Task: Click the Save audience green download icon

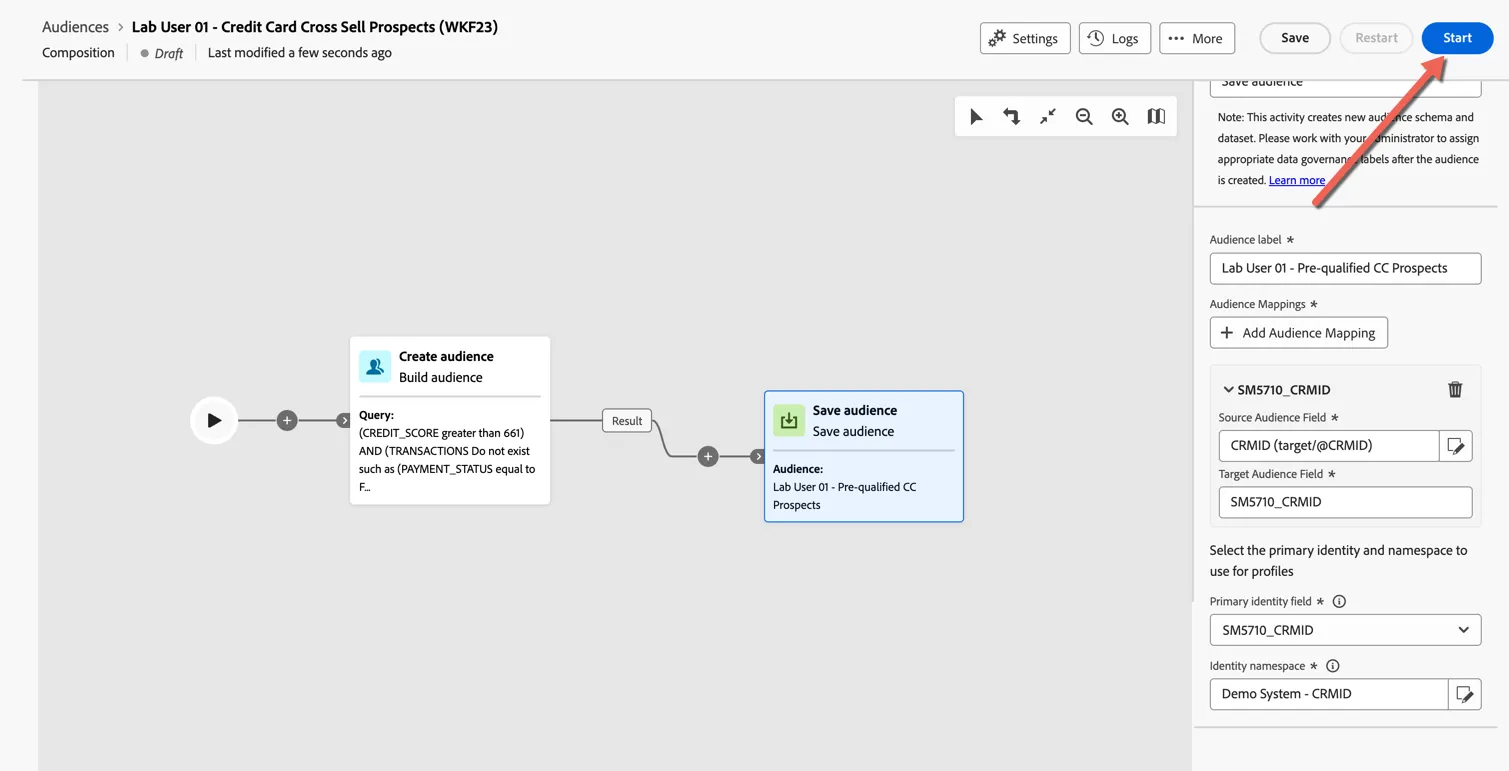Action: tap(789, 421)
